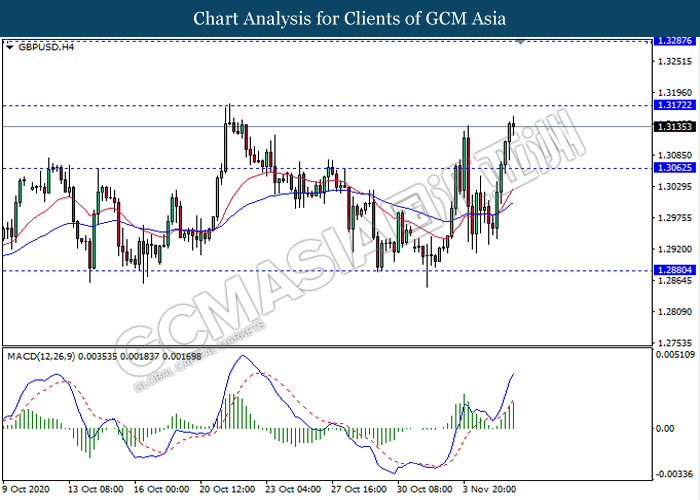Click the GBPUSD,H4 dropdown triangle
Viewport: 700px width, 500px height.
point(10,47)
